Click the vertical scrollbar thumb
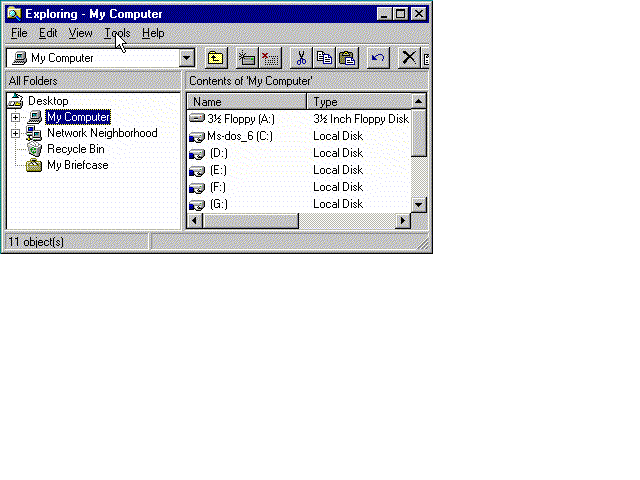 click(418, 133)
